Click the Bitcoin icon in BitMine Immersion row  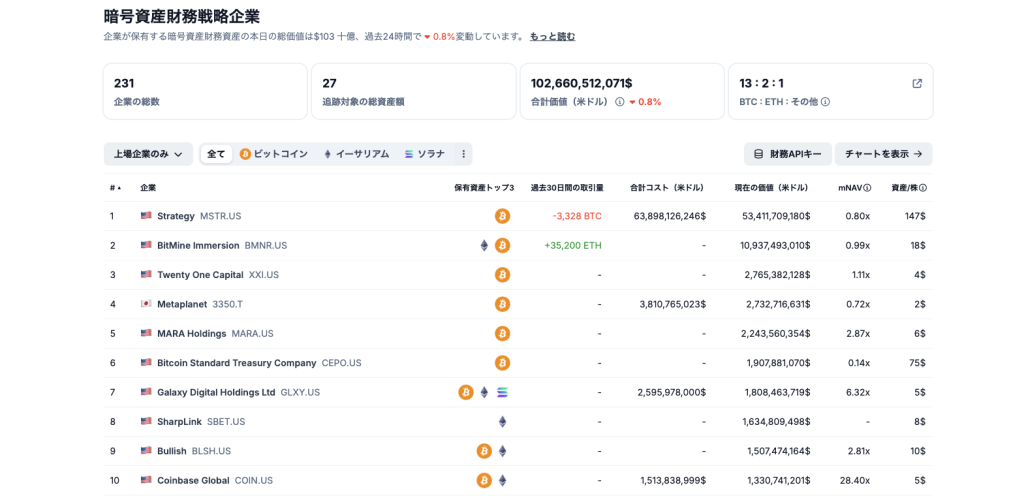pos(502,245)
